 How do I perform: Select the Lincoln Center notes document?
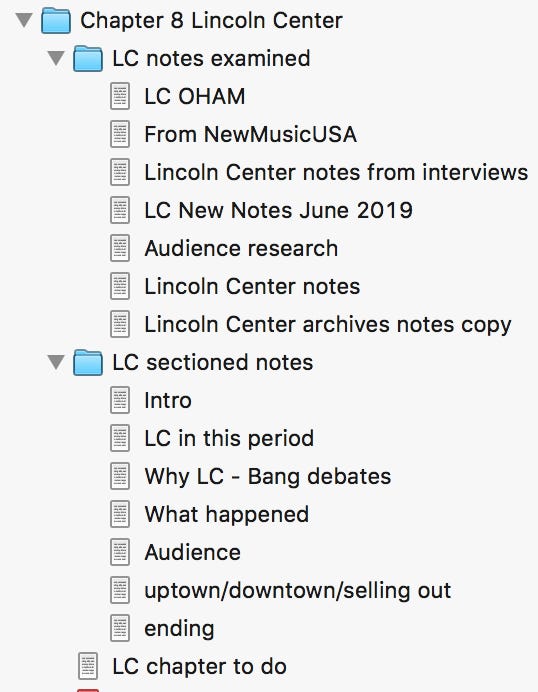click(252, 286)
